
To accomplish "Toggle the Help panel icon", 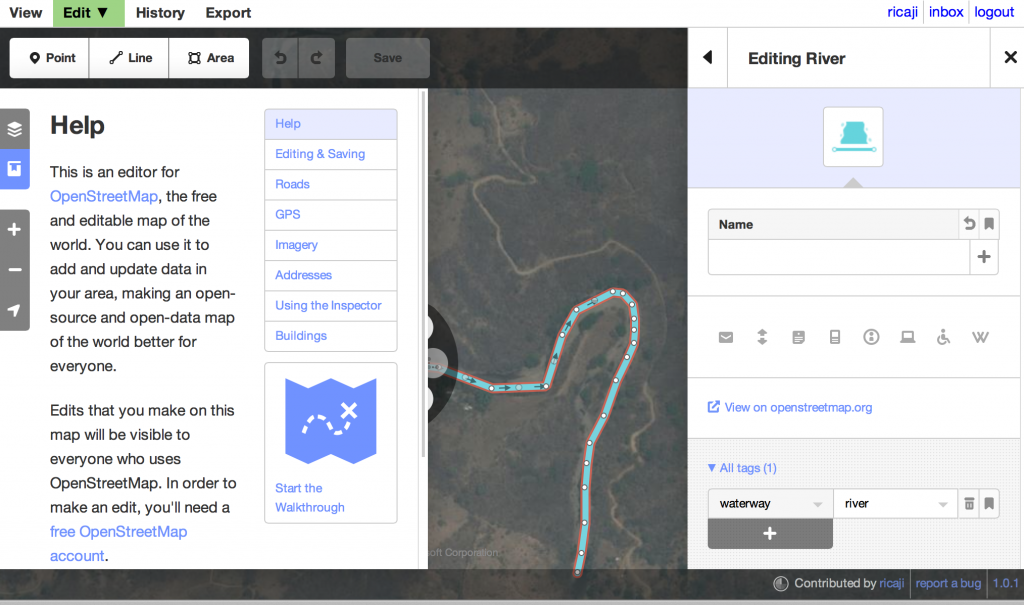I will [14, 169].
